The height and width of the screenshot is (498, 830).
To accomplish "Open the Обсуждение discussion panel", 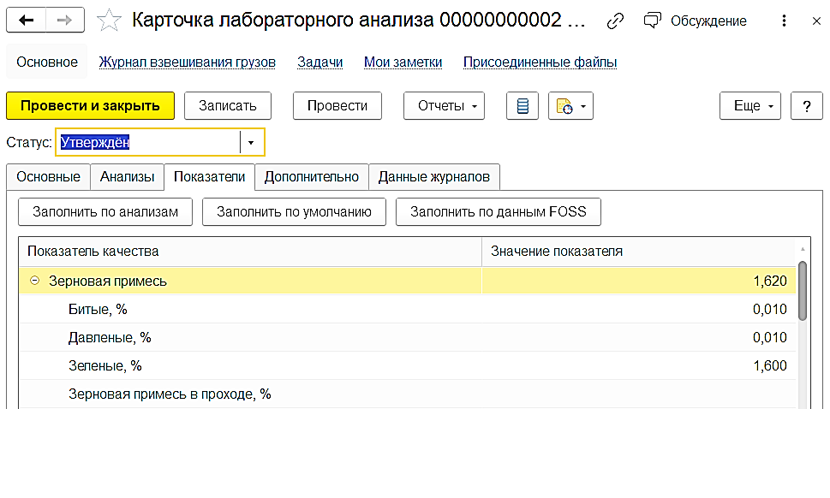I will tap(694, 21).
